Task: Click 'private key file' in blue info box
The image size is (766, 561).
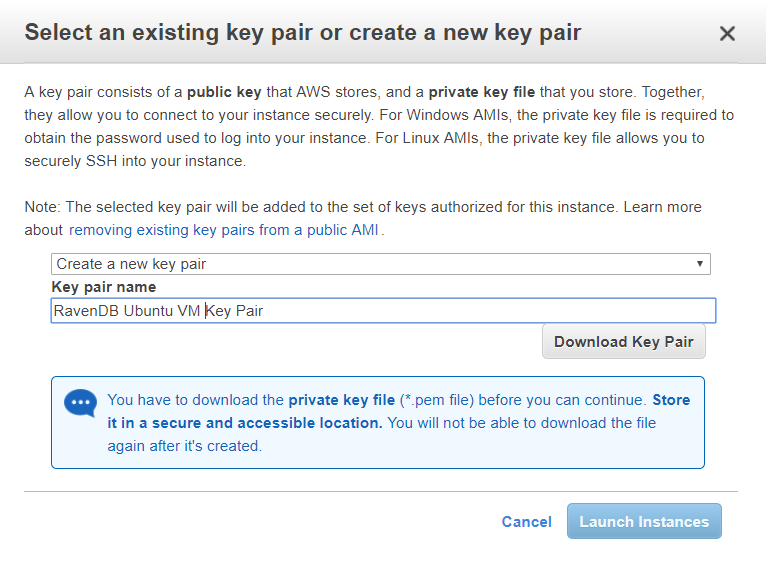Action: [341, 400]
